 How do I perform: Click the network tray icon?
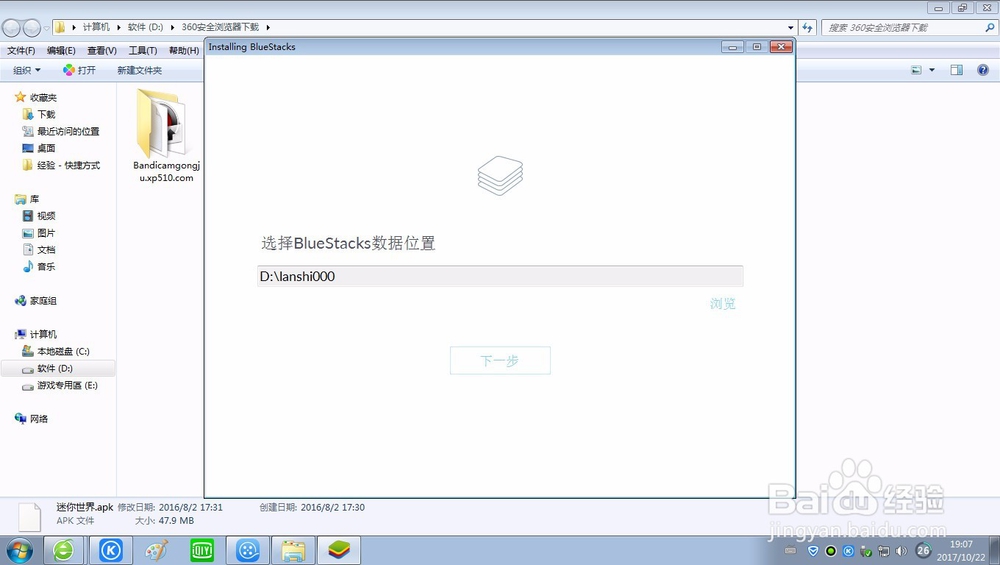click(883, 550)
